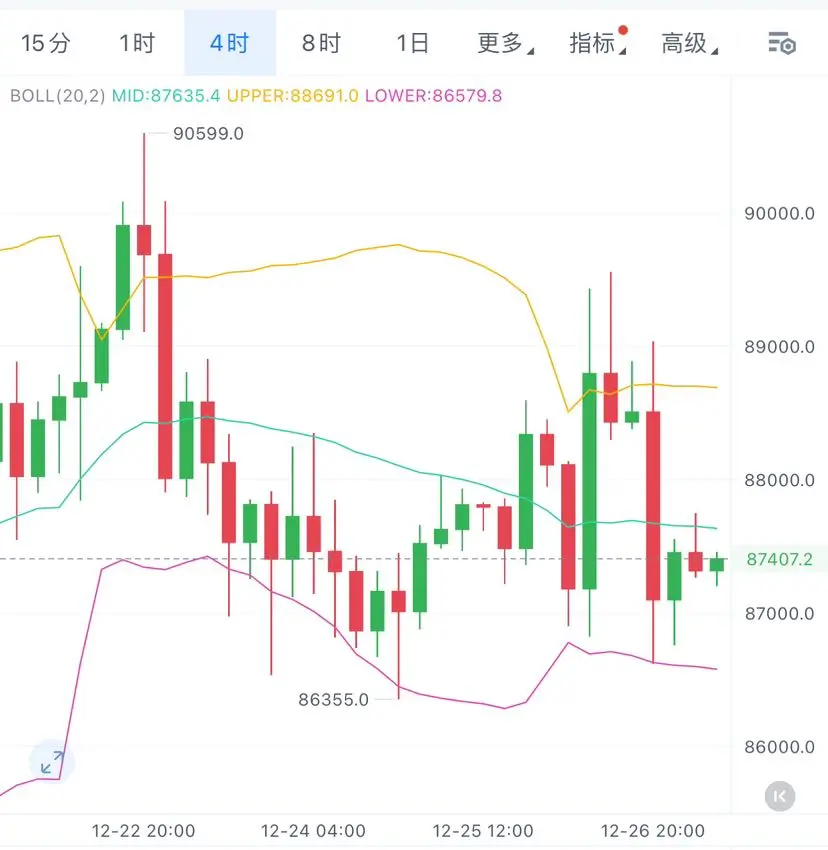The height and width of the screenshot is (850, 828).
Task: Select the candle with 86355.0 low wick
Action: point(399,602)
